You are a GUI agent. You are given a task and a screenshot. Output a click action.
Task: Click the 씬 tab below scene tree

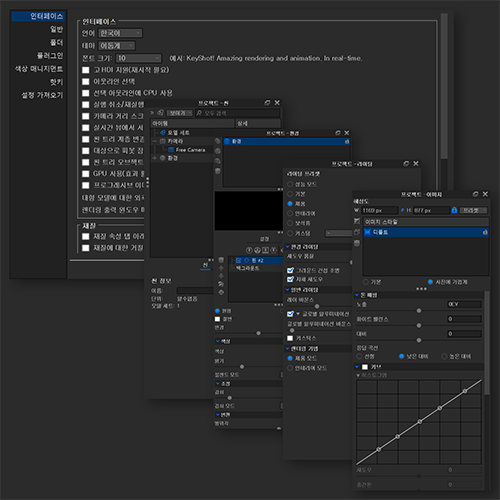(x=205, y=265)
